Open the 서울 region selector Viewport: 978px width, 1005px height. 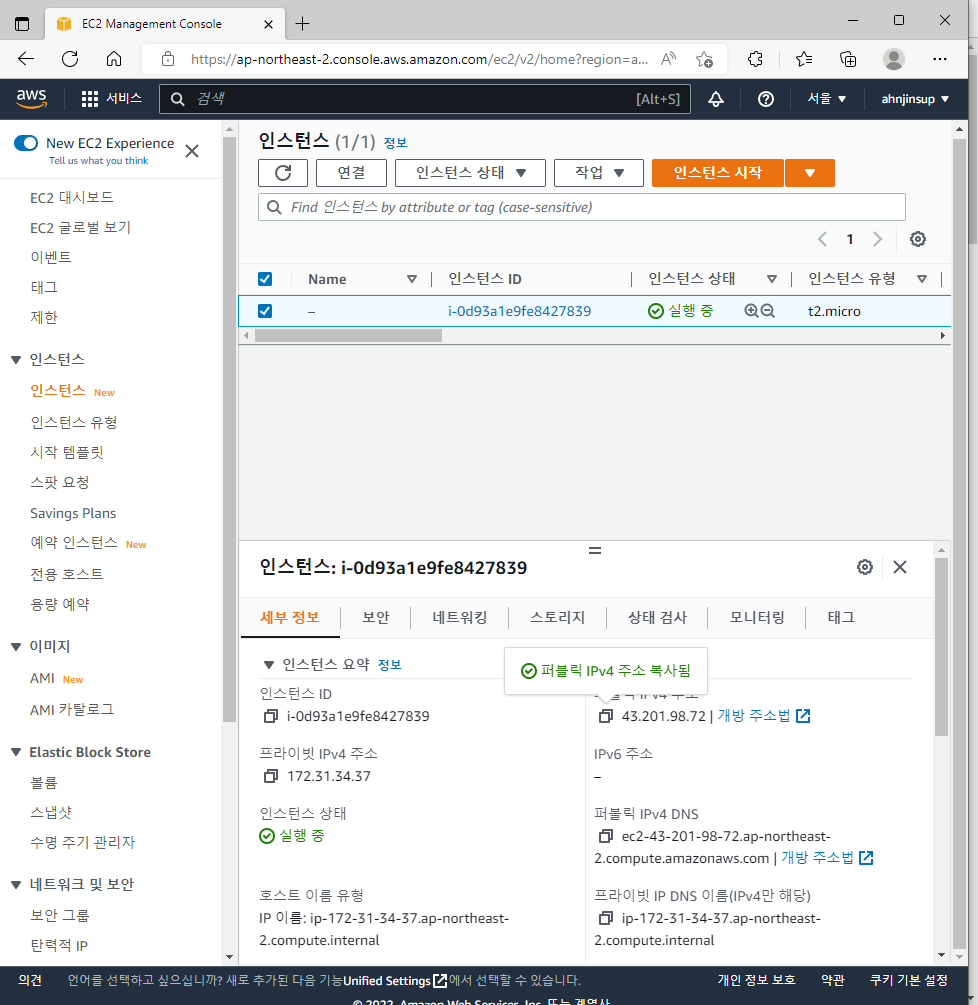826,99
